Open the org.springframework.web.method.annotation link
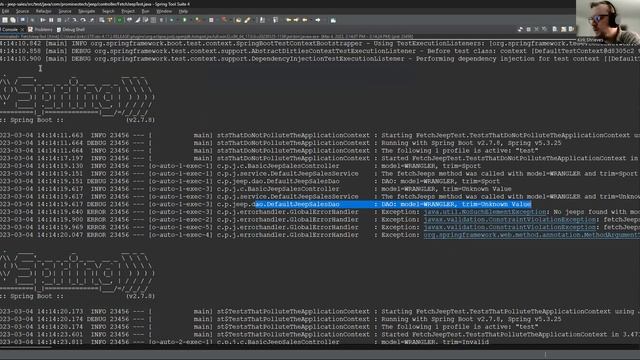The image size is (640, 360). pyautogui.click(x=531, y=235)
